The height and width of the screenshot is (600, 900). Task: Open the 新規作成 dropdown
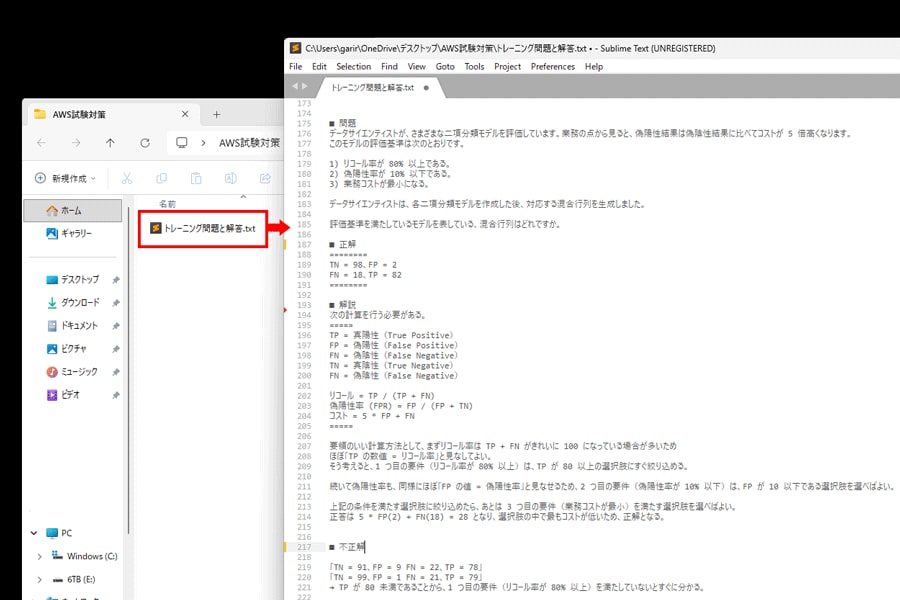pyautogui.click(x=65, y=179)
